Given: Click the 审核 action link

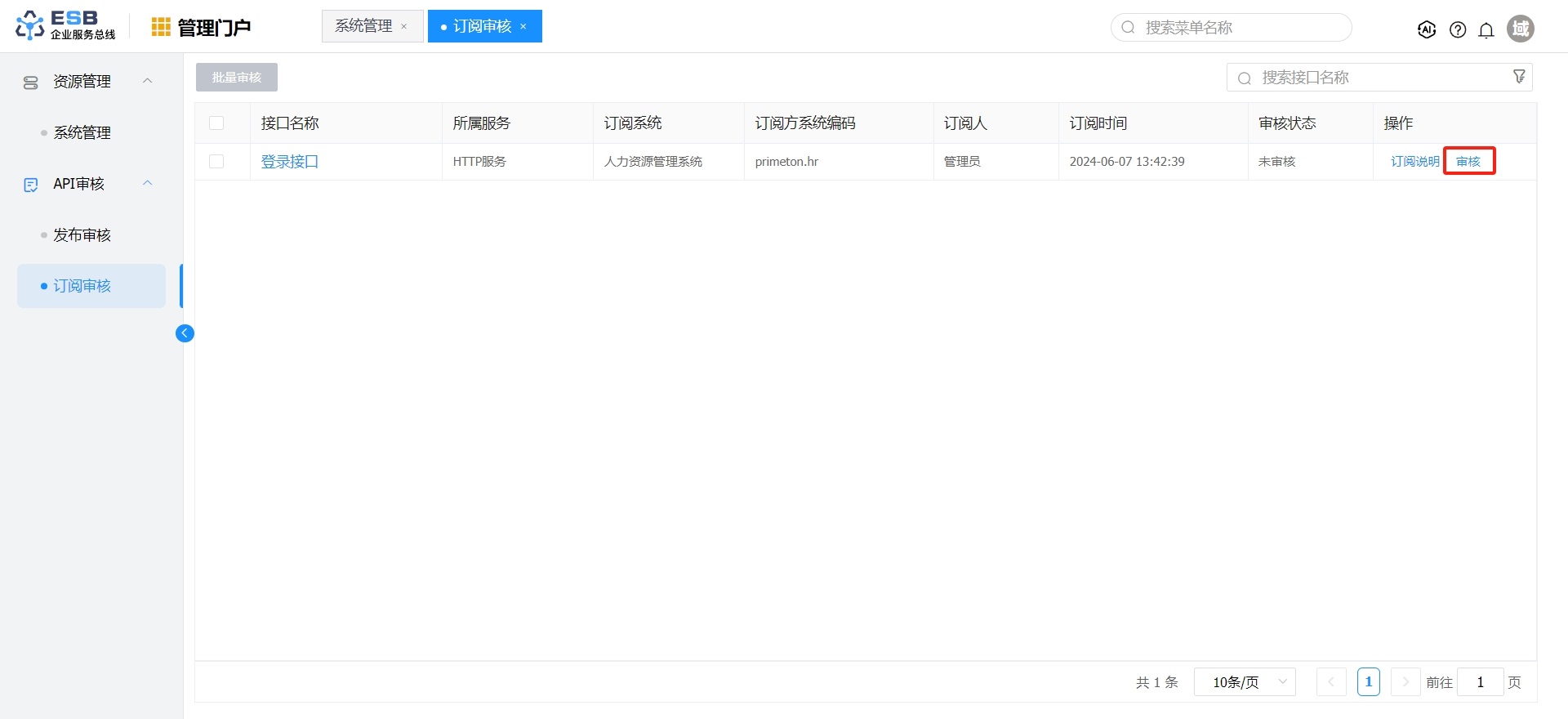Looking at the screenshot, I should 1468,162.
